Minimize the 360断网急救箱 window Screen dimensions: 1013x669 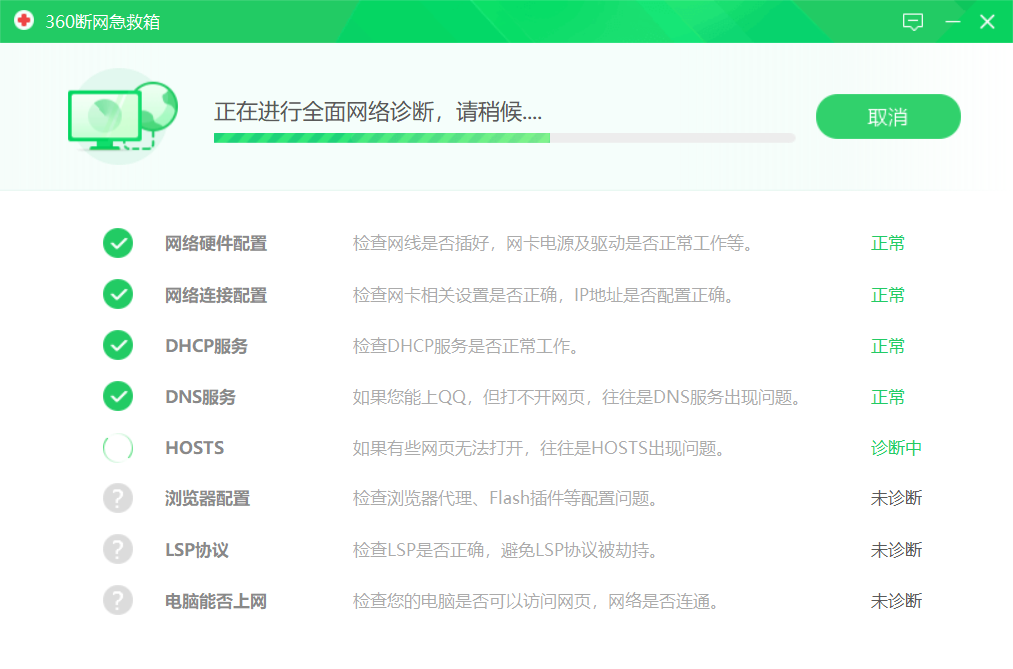(953, 22)
